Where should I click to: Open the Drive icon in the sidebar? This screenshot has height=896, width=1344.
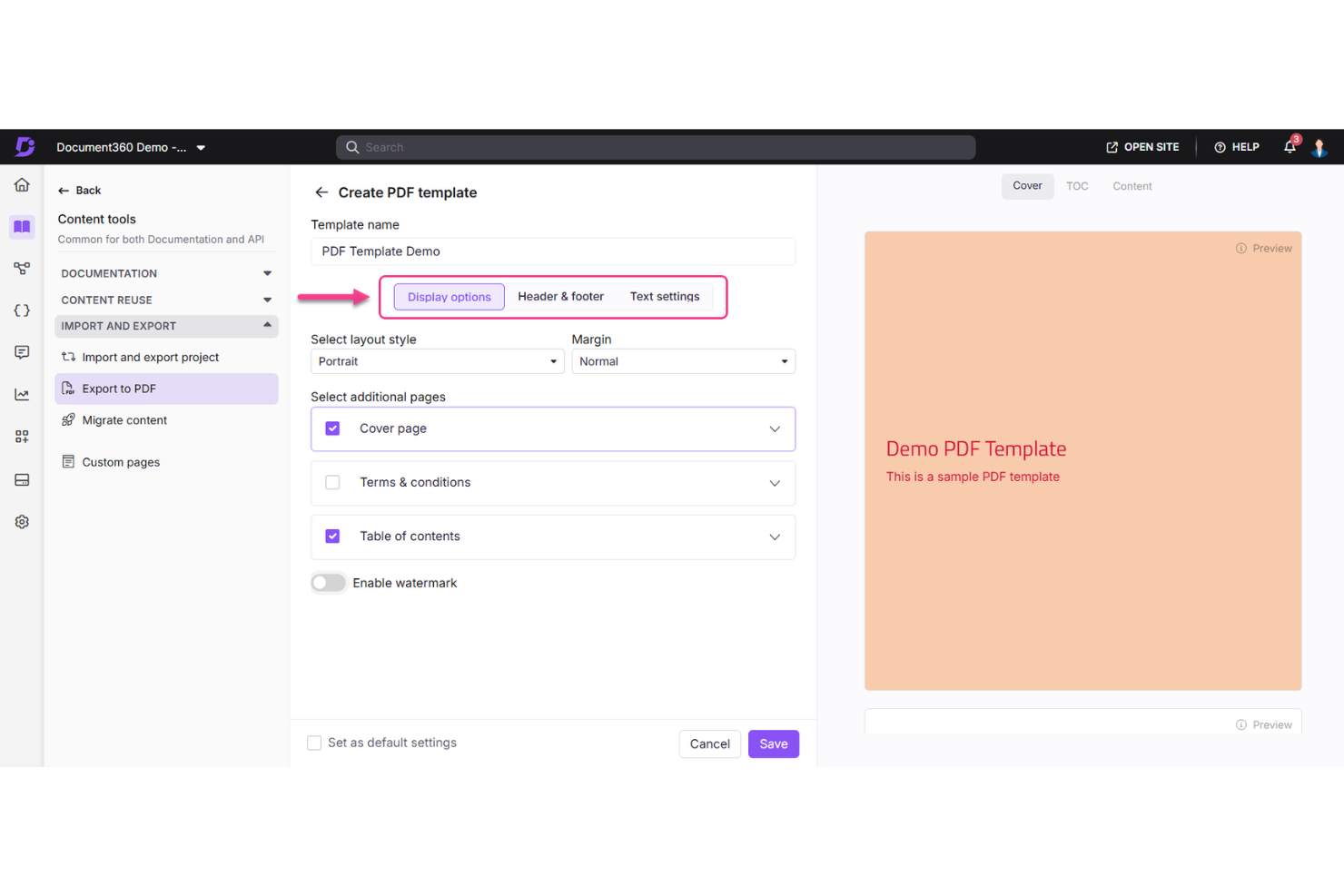tap(22, 479)
